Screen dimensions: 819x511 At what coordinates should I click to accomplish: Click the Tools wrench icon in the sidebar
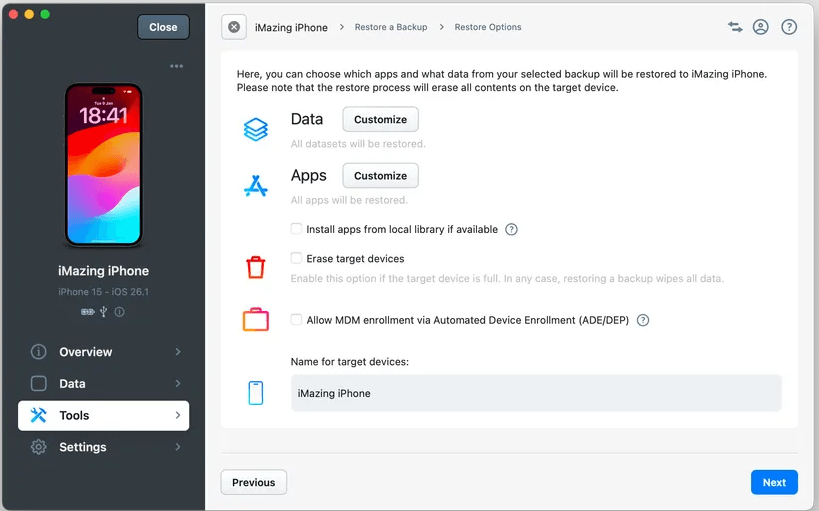point(39,415)
